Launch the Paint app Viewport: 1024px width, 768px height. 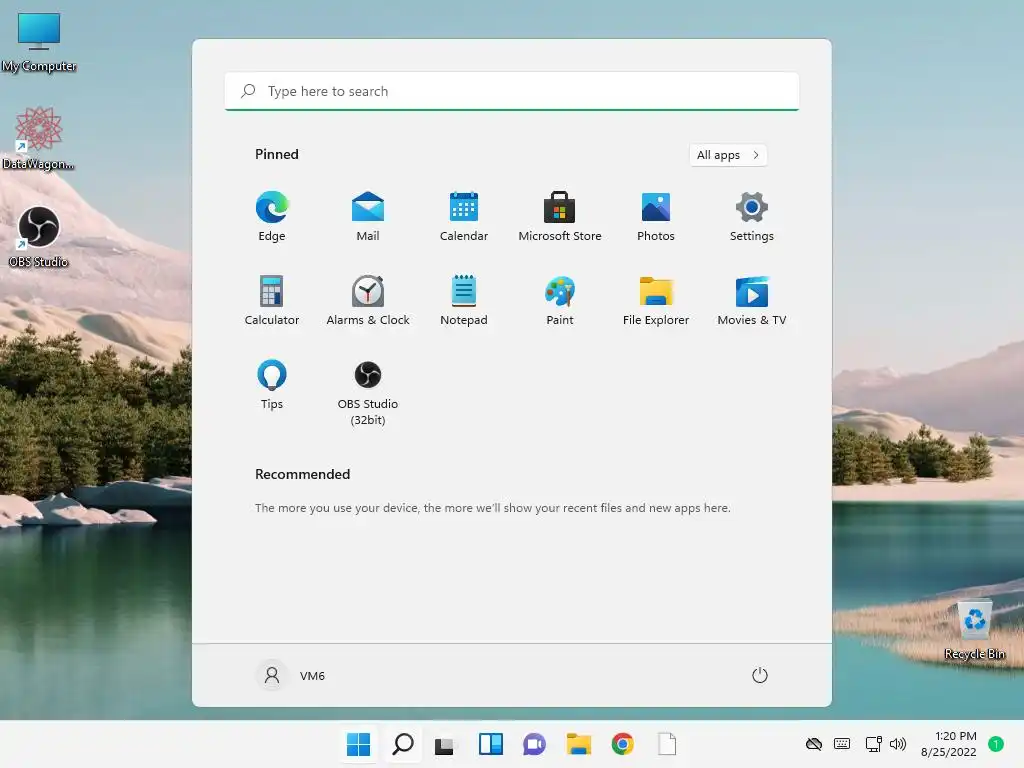coord(560,300)
